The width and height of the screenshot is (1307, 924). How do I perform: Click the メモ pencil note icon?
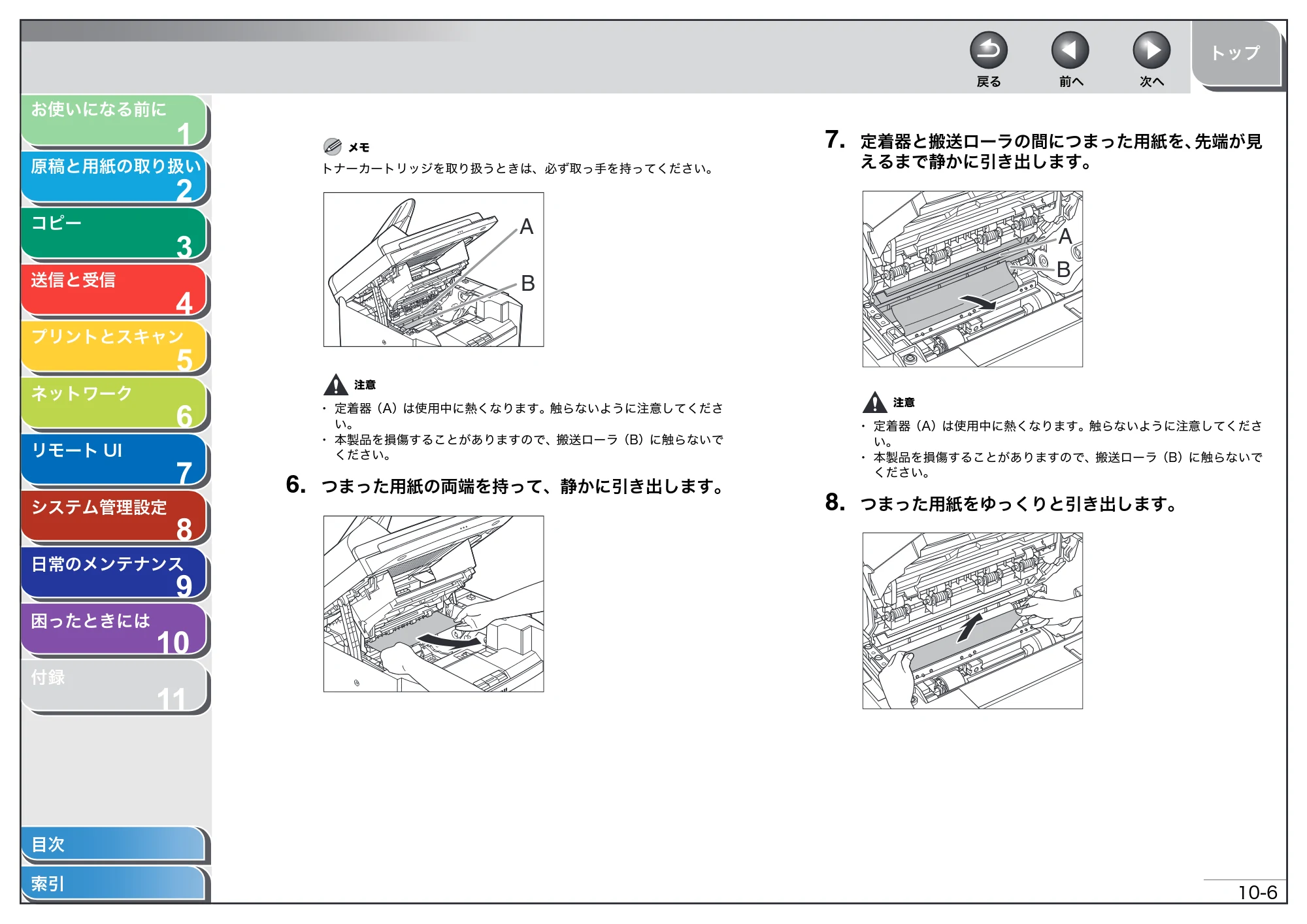click(x=333, y=146)
